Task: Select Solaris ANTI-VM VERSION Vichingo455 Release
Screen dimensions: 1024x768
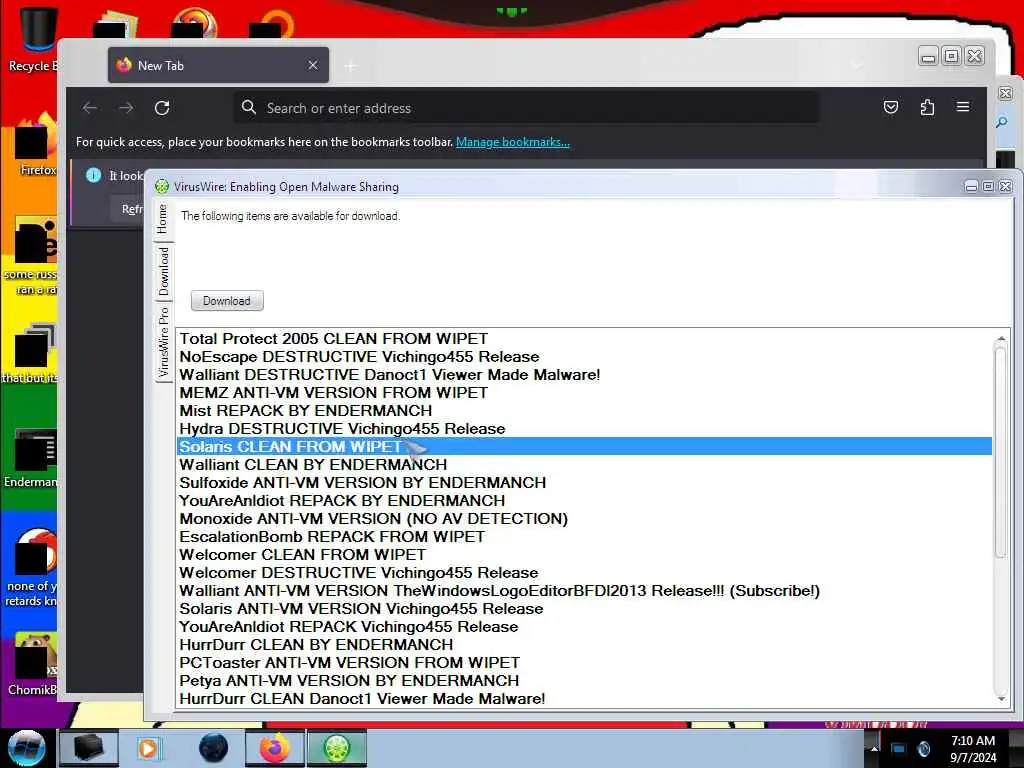Action: pyautogui.click(x=584, y=609)
